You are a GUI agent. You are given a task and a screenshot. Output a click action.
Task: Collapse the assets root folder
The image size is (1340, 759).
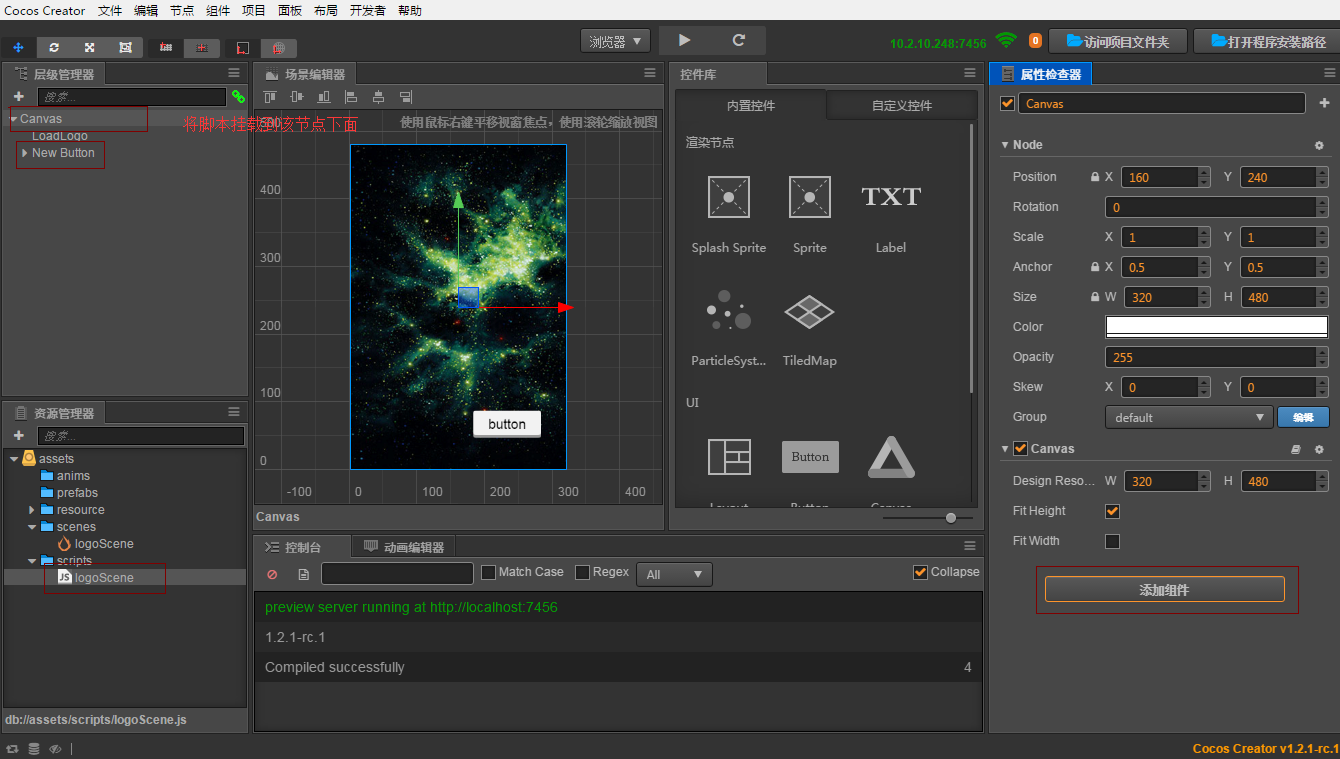click(x=13, y=459)
